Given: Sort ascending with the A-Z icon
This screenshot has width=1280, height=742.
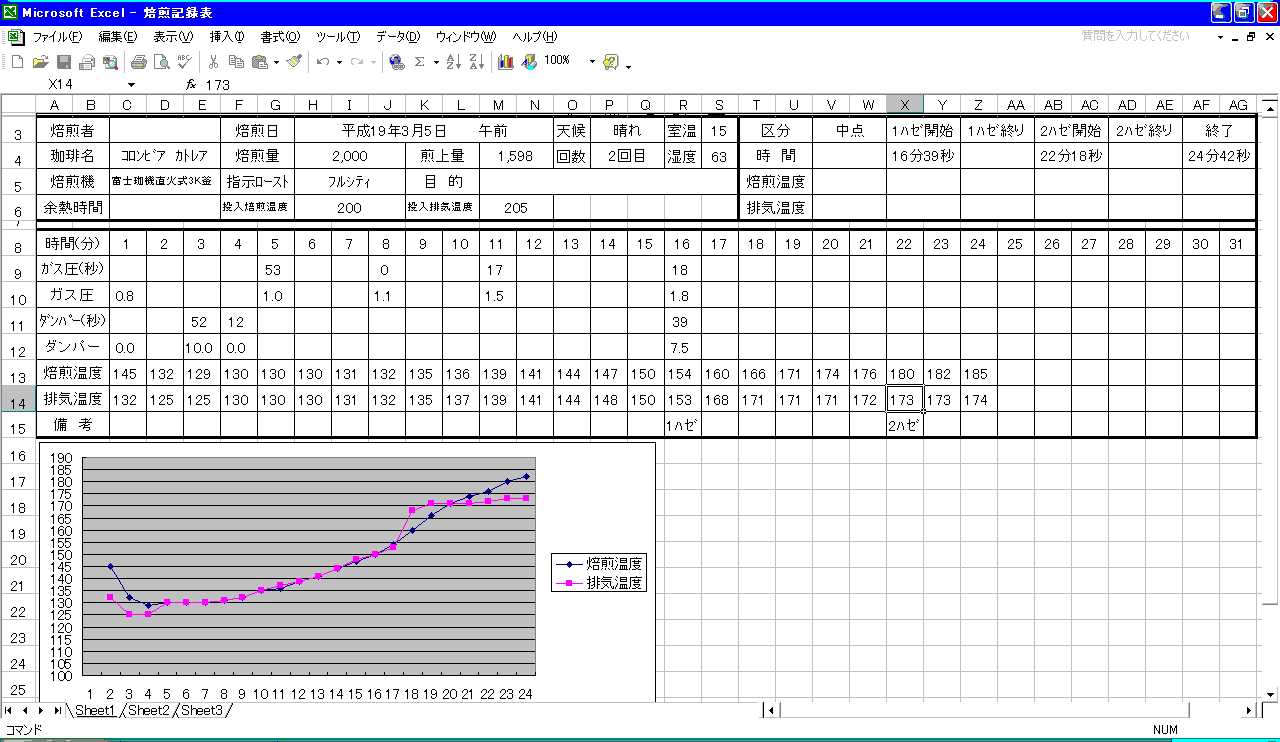Looking at the screenshot, I should (453, 62).
